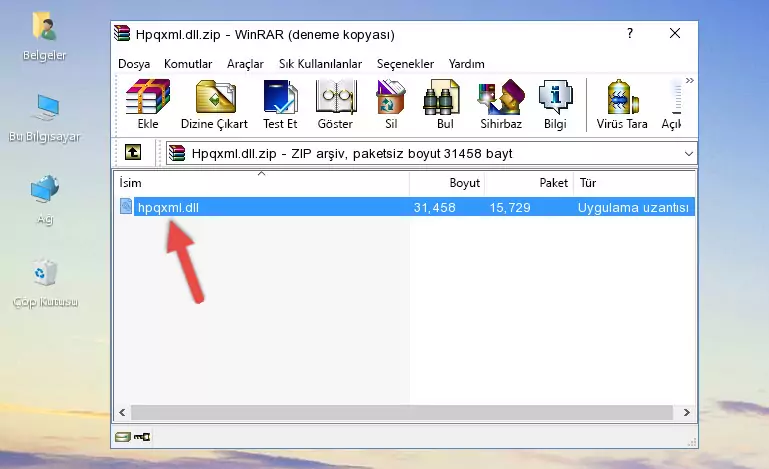769x469 pixels.
Task: Click the 15,729 packed size value
Action: 510,208
